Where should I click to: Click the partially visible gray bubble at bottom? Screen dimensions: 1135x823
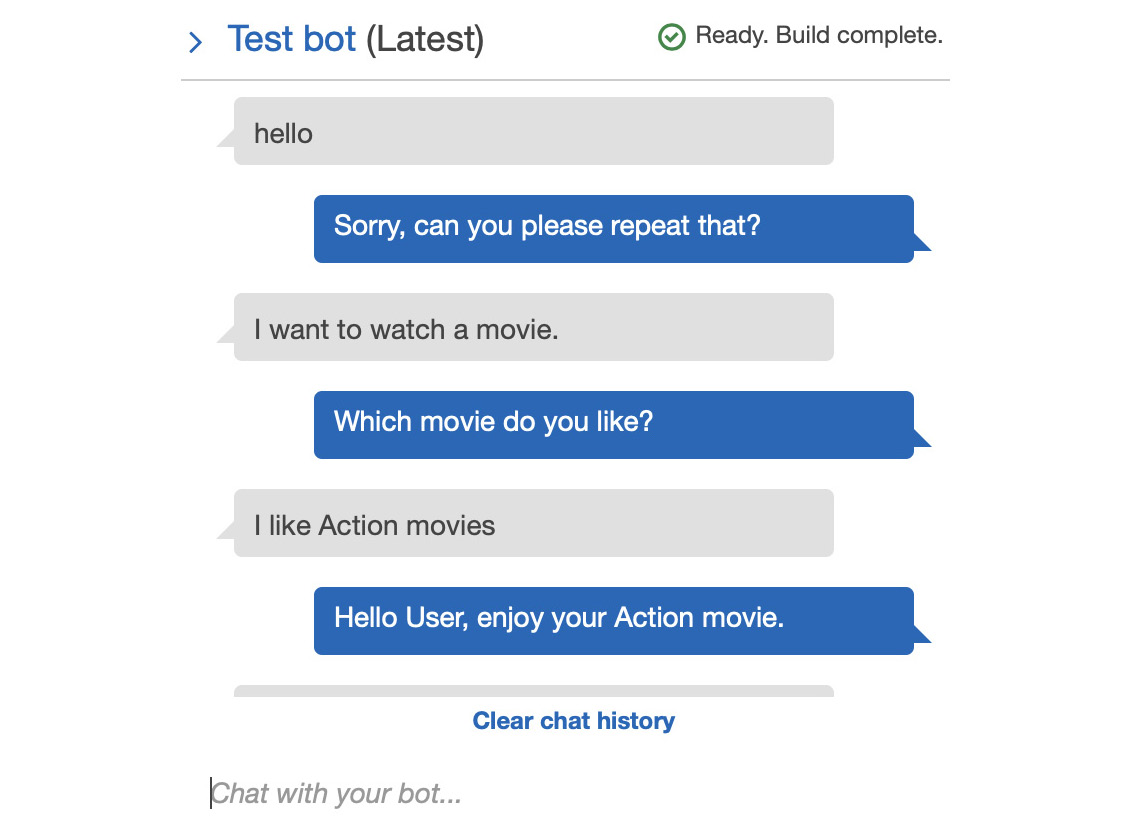point(533,691)
